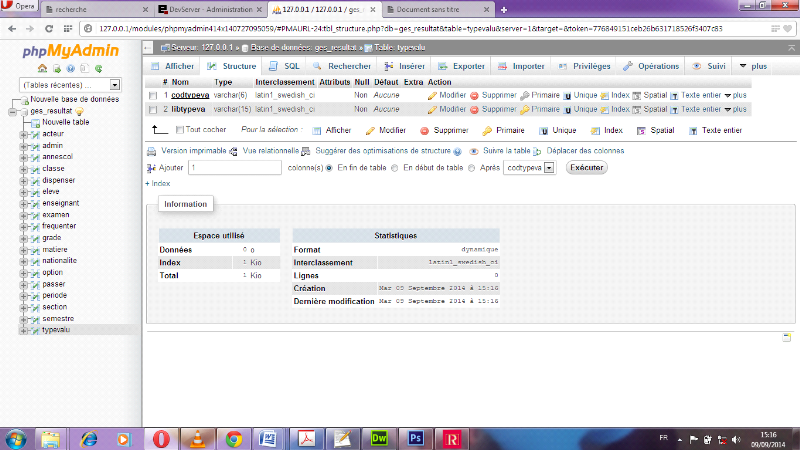Click Nouvelle base de données link
Viewport: 800px width, 450px height.
point(74,99)
